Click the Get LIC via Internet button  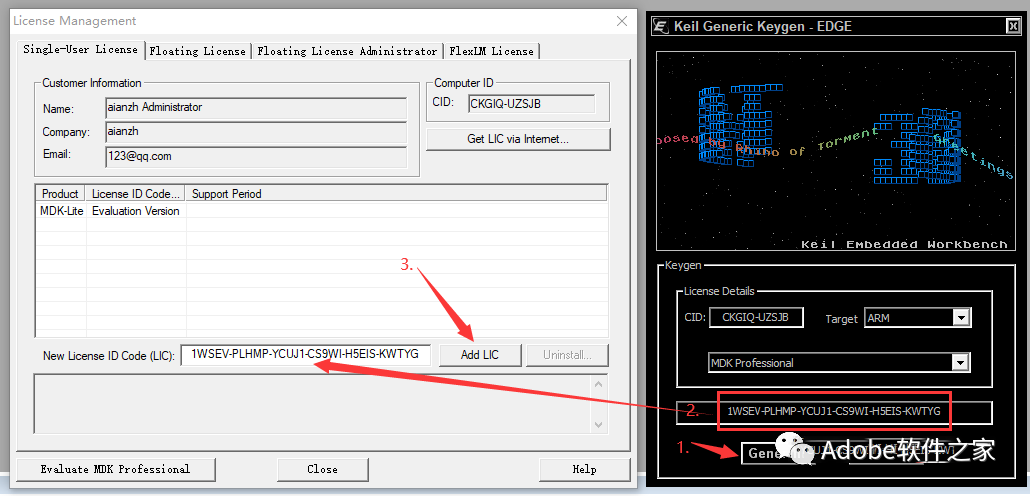point(518,139)
